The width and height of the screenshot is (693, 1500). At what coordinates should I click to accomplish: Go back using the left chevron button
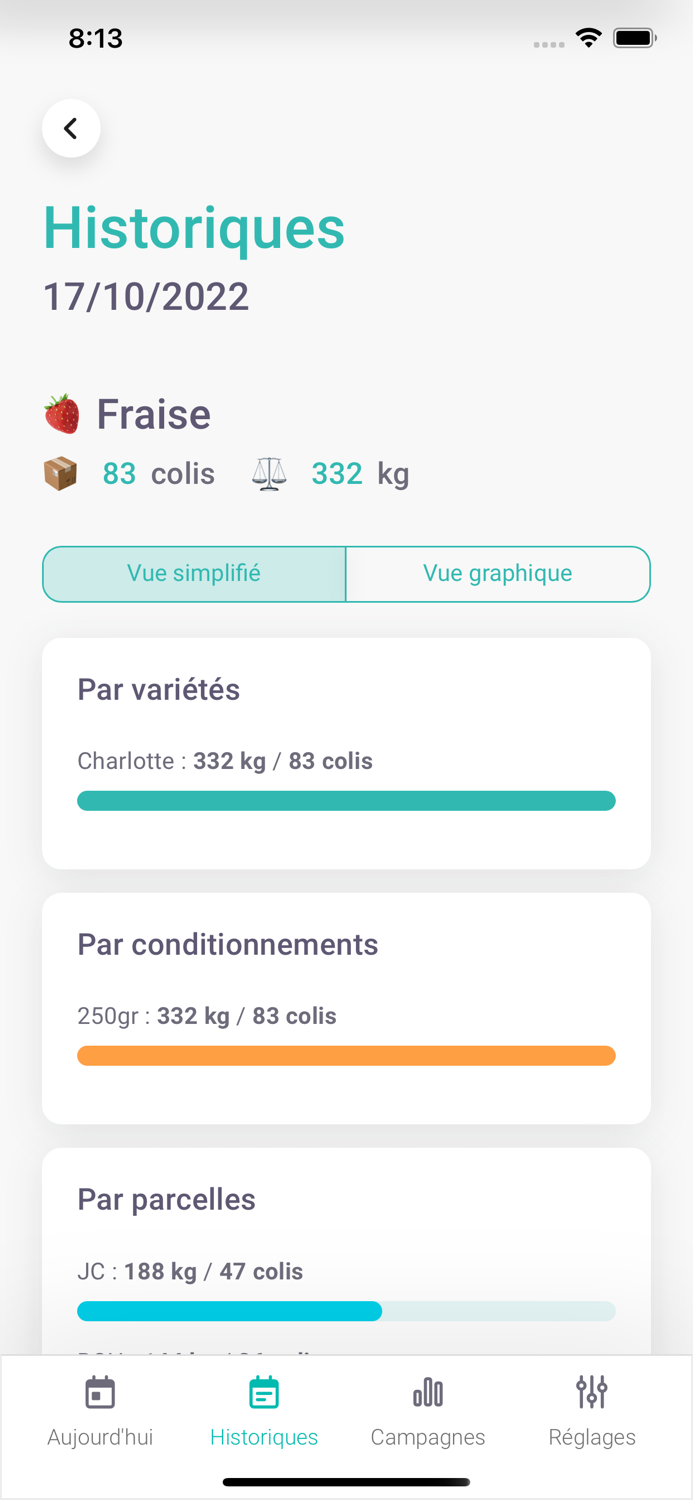[71, 128]
